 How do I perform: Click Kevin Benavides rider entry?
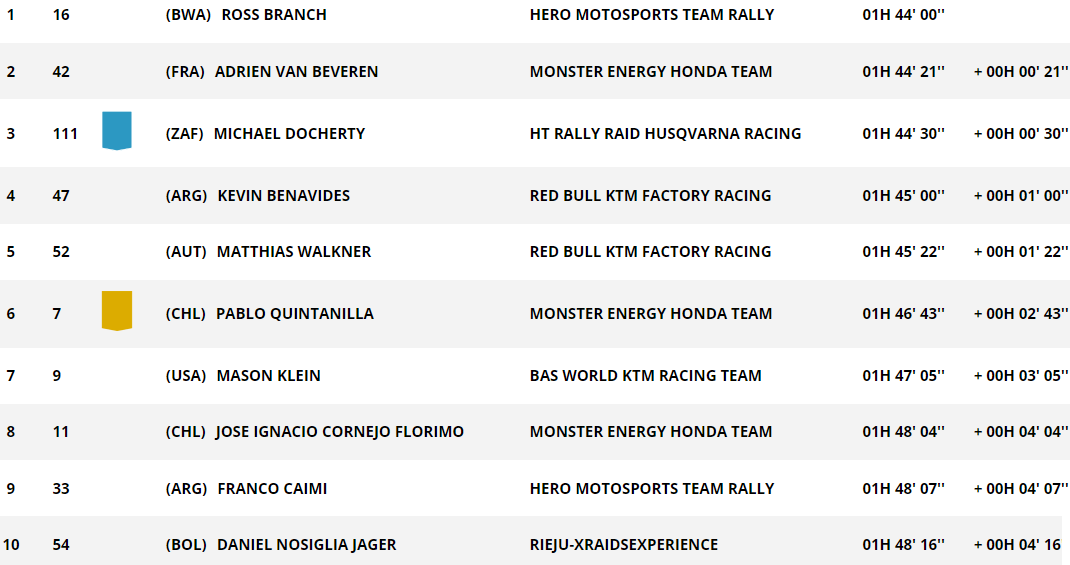(283, 196)
